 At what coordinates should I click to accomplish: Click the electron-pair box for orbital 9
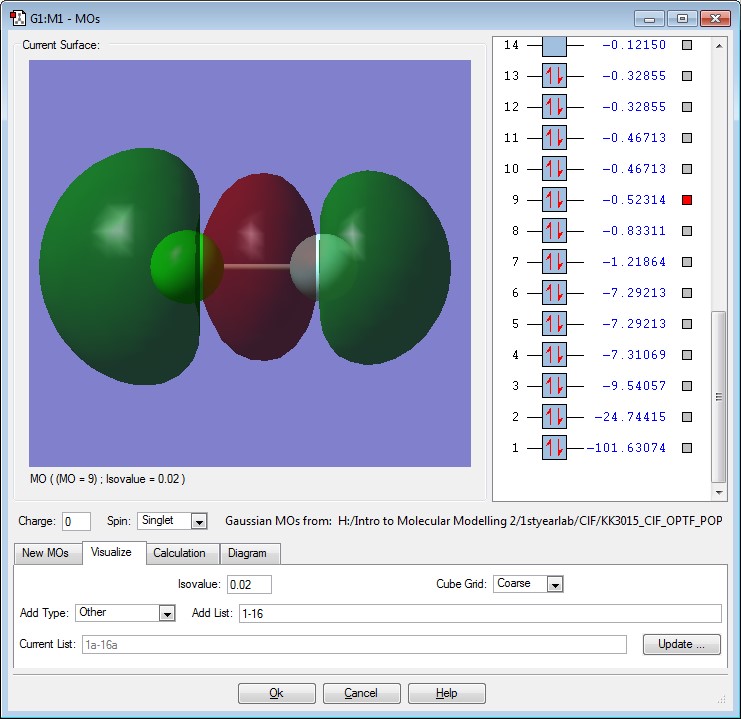point(554,200)
